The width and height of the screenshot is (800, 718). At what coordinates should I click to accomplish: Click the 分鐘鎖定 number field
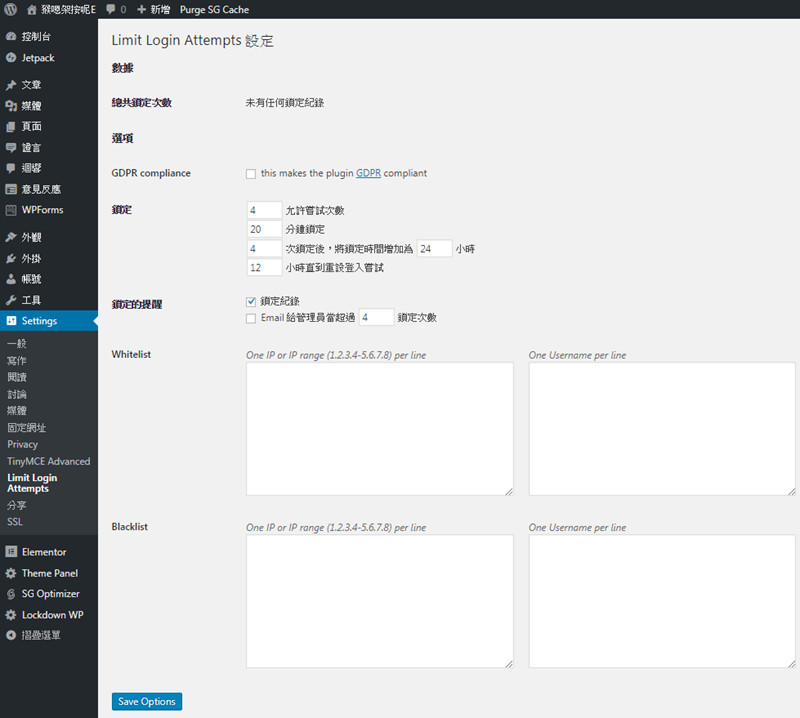[x=264, y=229]
